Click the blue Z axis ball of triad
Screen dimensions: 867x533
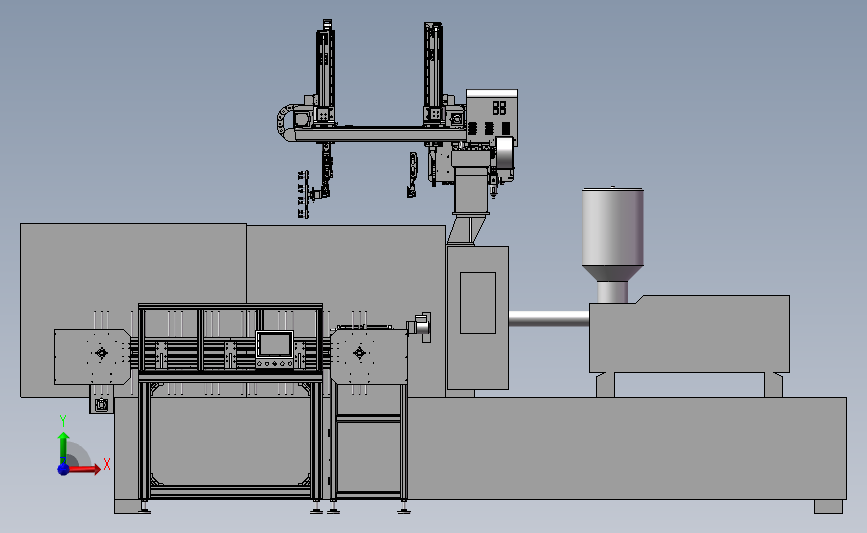point(63,469)
